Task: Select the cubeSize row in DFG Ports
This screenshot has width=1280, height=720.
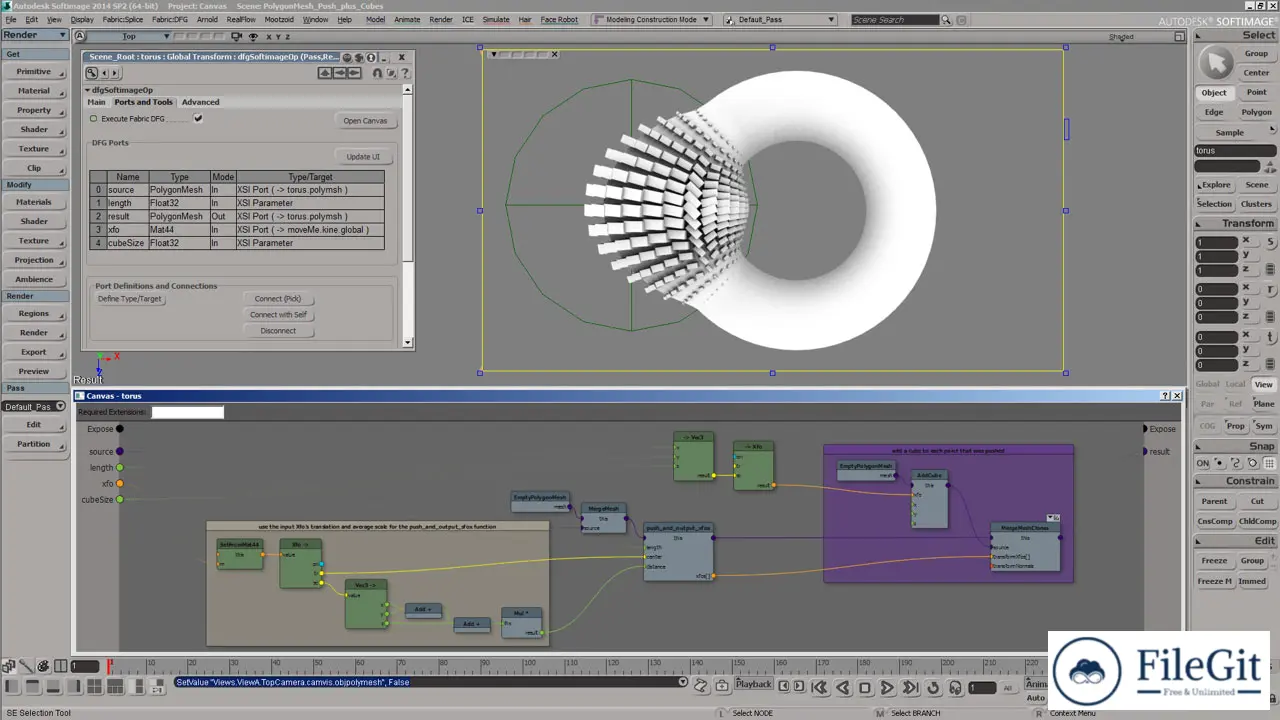Action: 237,243
